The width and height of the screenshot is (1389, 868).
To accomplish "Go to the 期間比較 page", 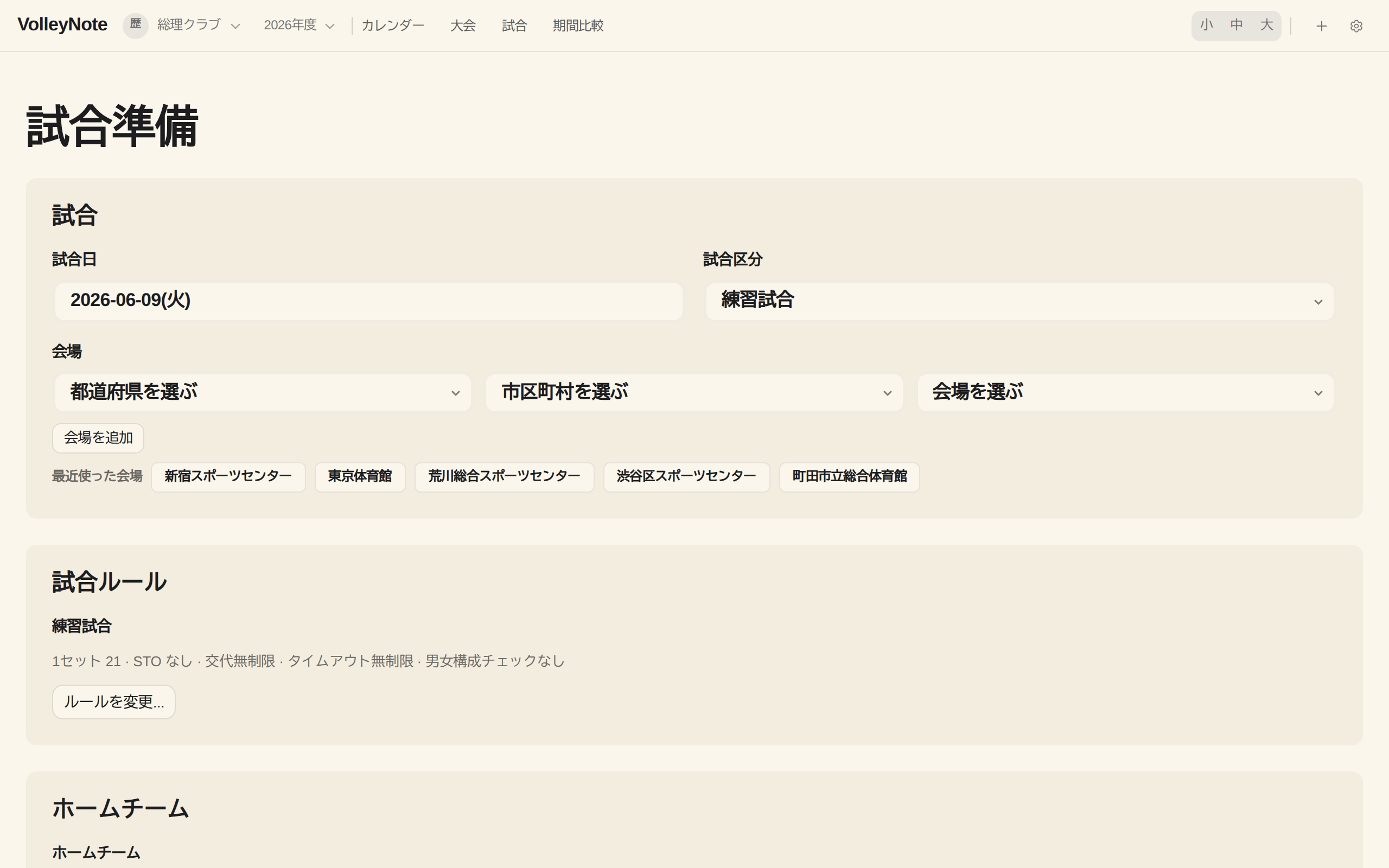I will (578, 26).
